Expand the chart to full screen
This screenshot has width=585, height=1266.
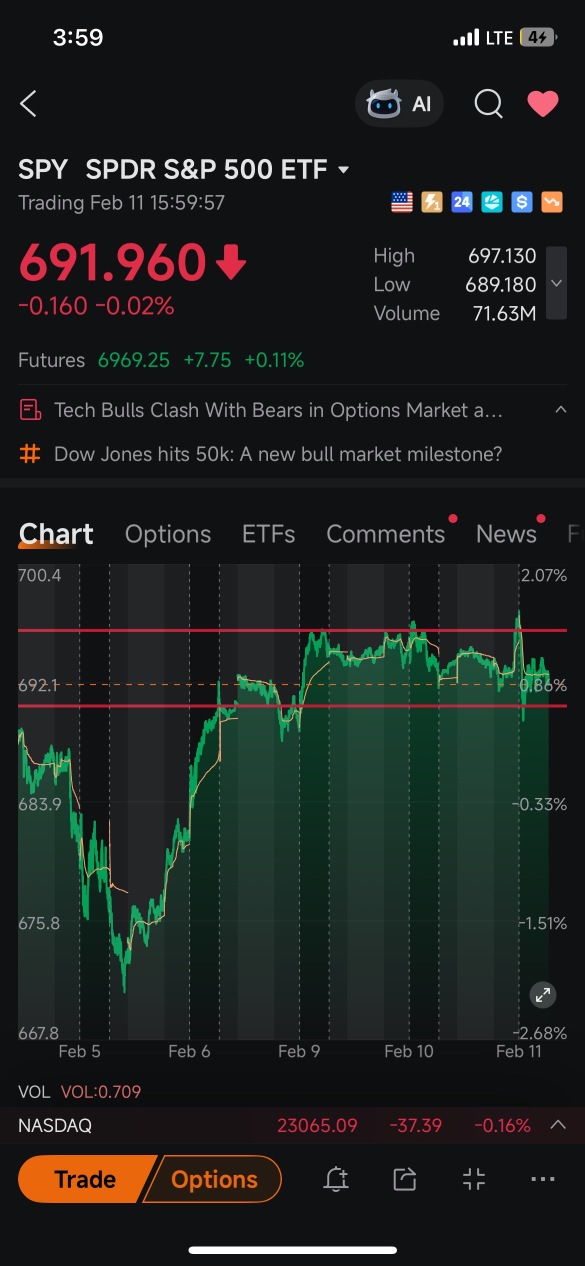542,995
